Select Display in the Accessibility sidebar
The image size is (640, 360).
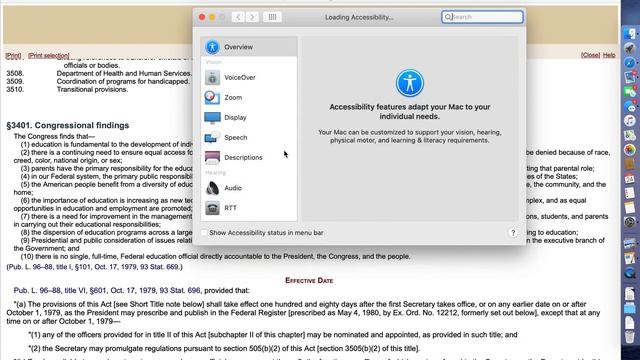(x=249, y=117)
